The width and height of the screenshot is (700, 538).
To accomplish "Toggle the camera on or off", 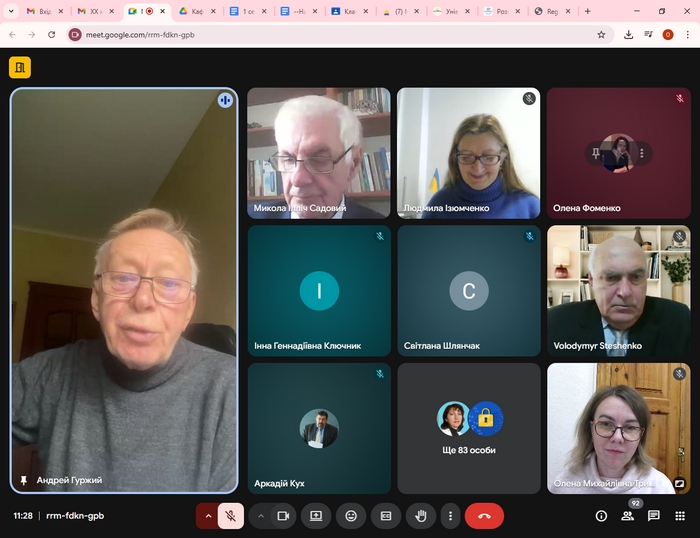I will (x=283, y=516).
